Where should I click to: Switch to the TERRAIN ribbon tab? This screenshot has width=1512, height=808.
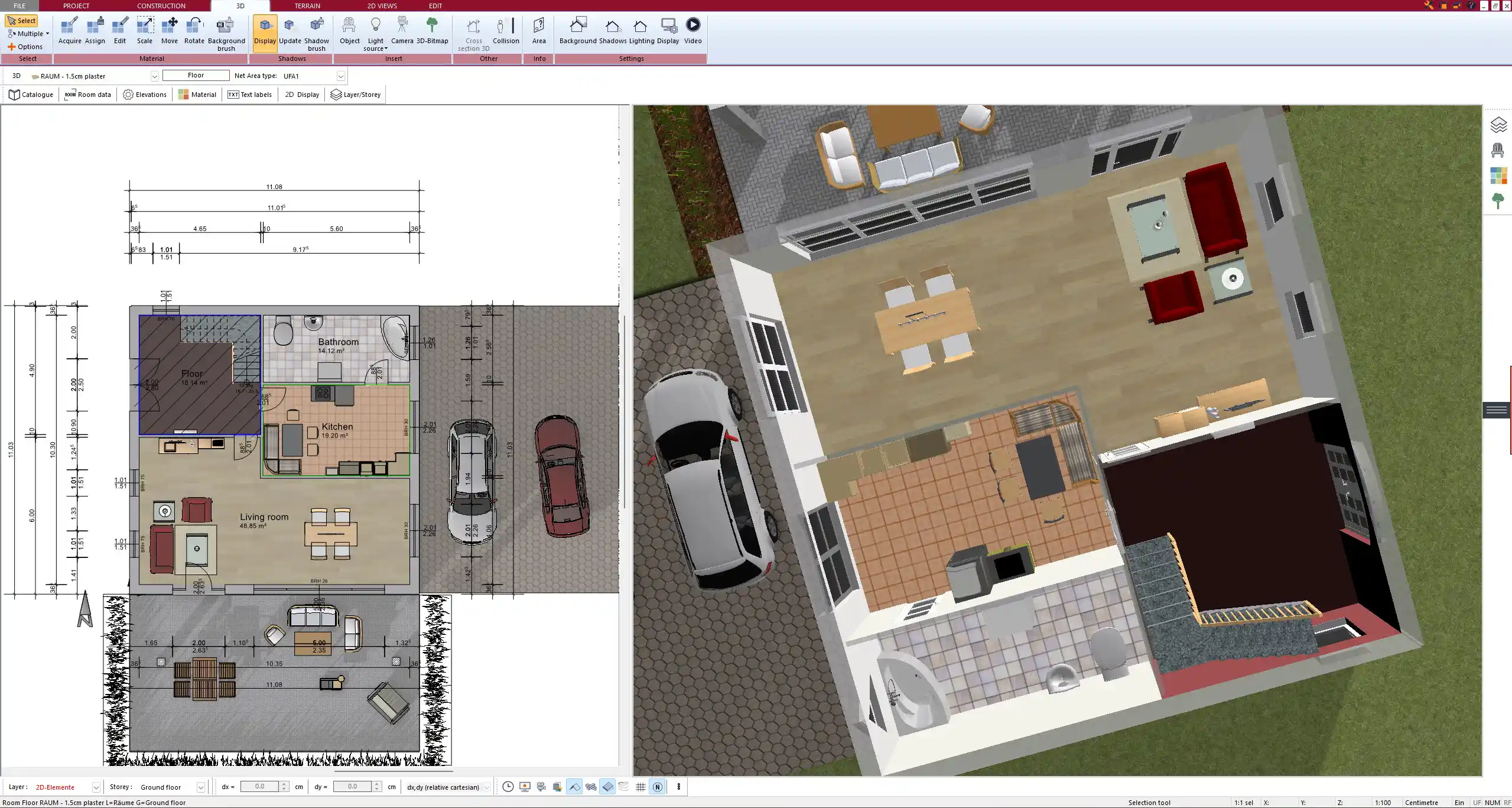point(307,5)
